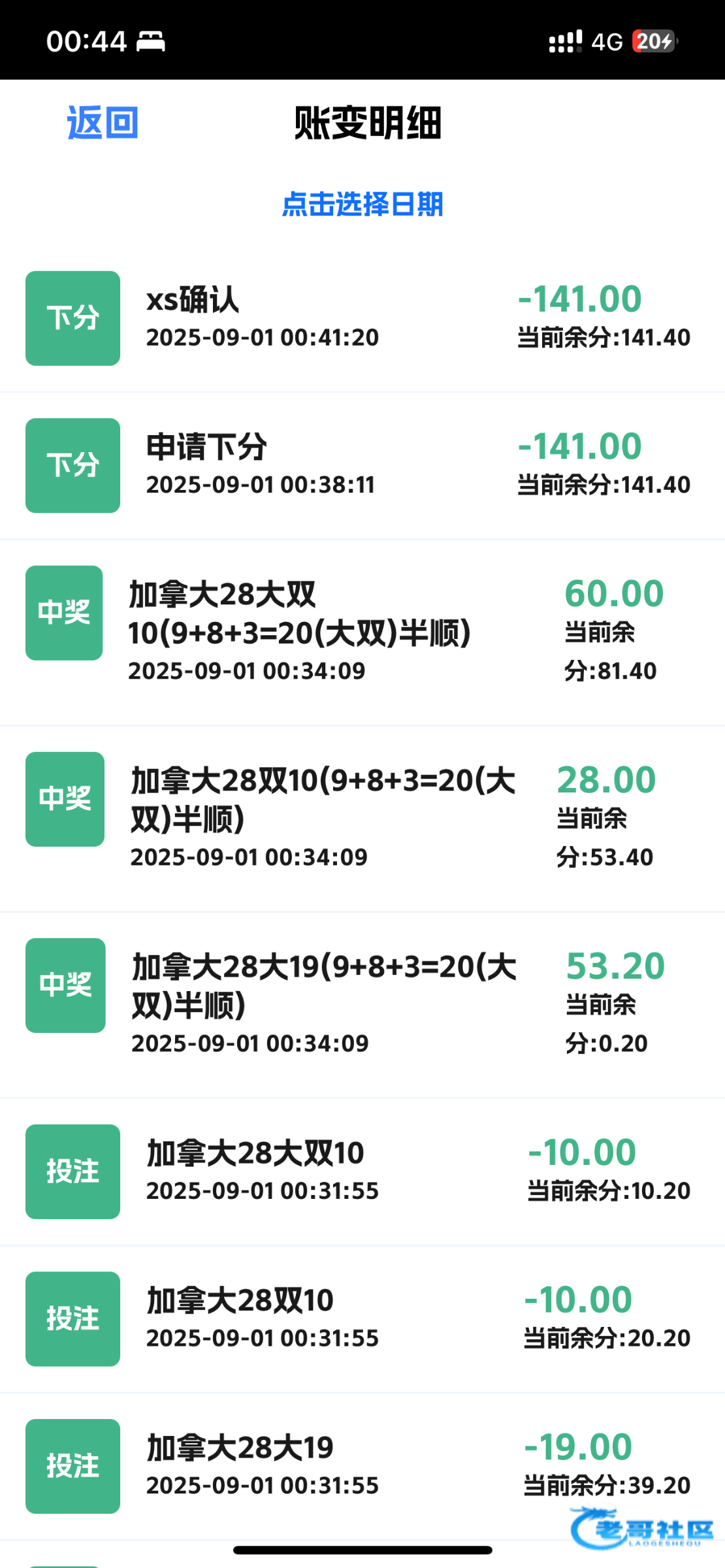The width and height of the screenshot is (725, 1568).
Task: Tap the status bar clock 00:44
Action: [x=86, y=42]
